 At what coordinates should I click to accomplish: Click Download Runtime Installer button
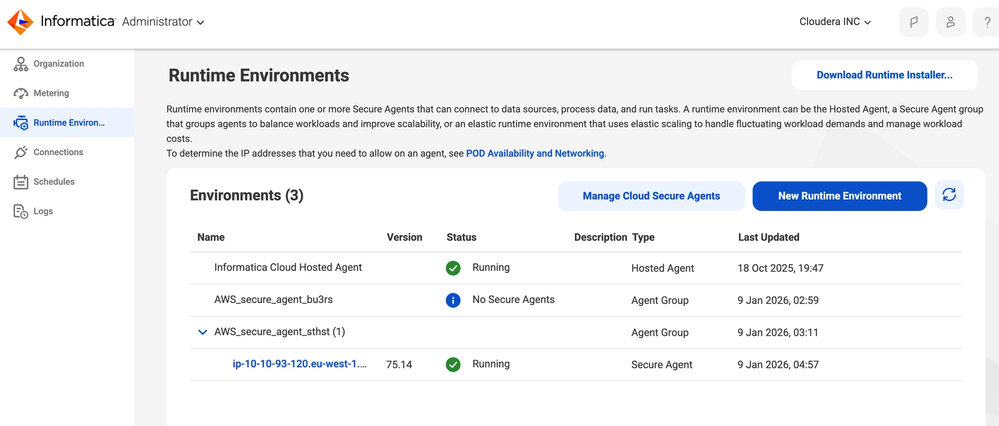coord(884,75)
